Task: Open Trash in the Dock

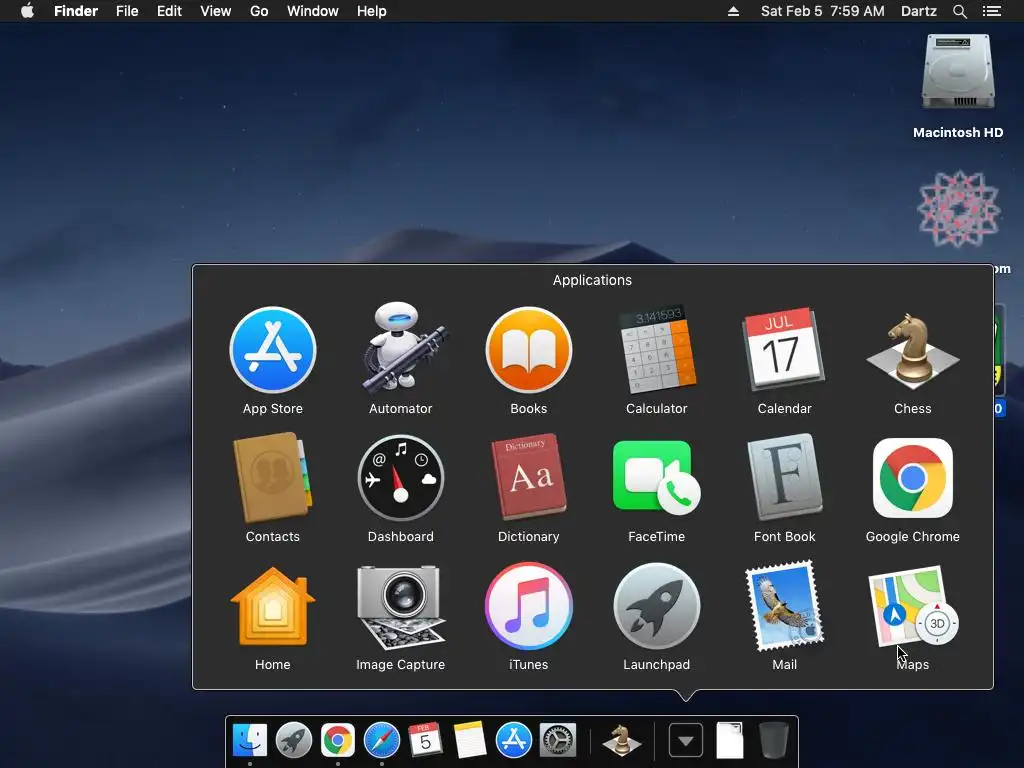Action: (774, 740)
